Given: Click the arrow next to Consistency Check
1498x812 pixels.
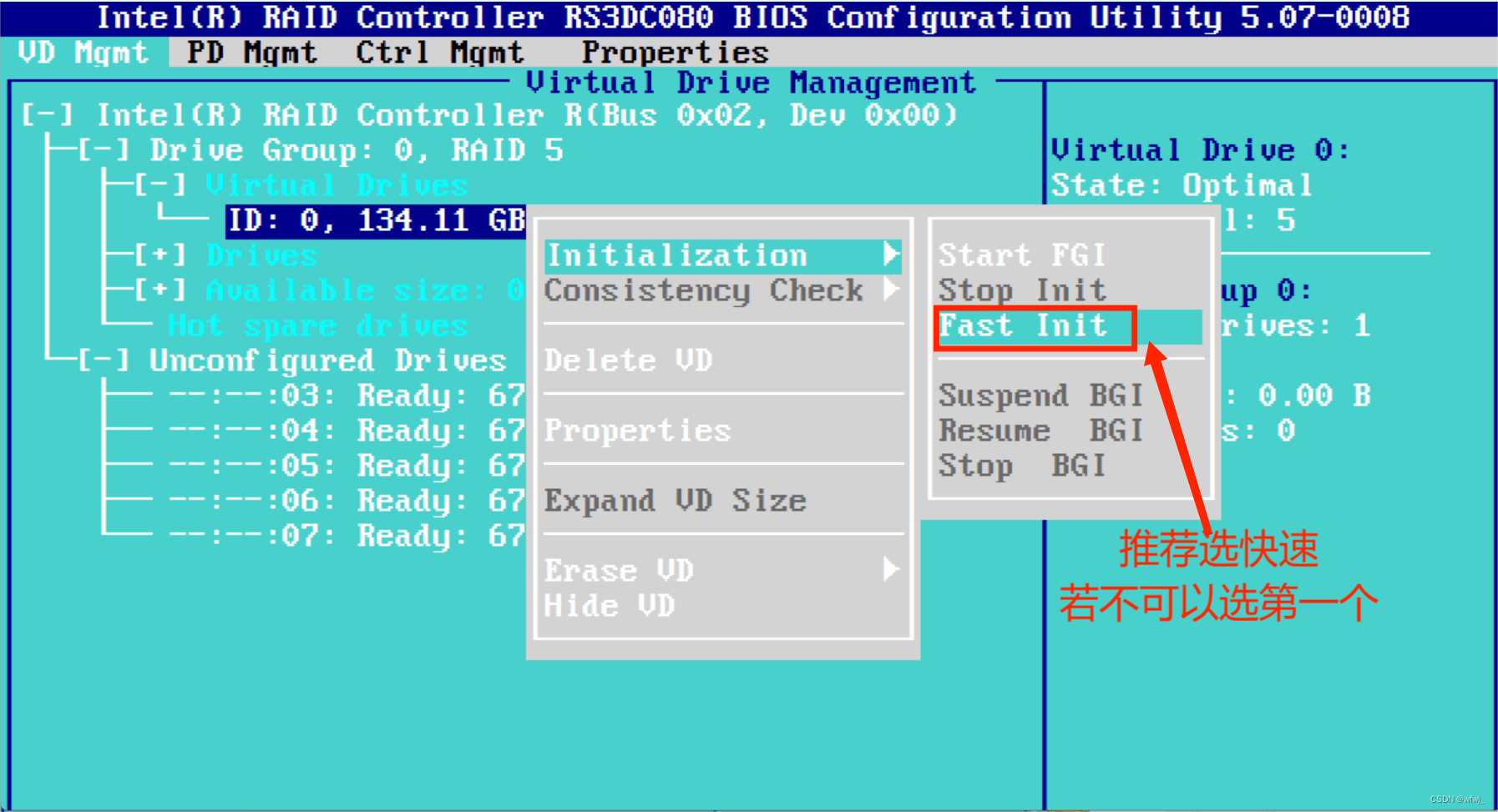Looking at the screenshot, I should pyautogui.click(x=892, y=289).
